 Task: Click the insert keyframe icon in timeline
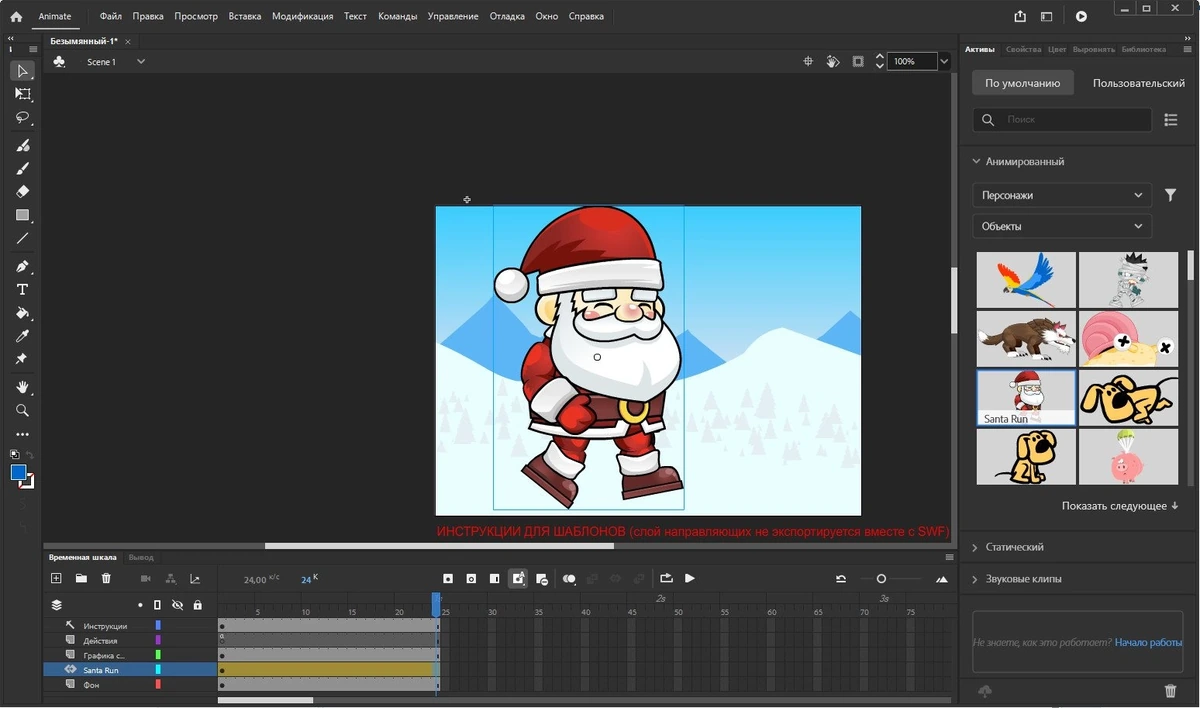448,578
